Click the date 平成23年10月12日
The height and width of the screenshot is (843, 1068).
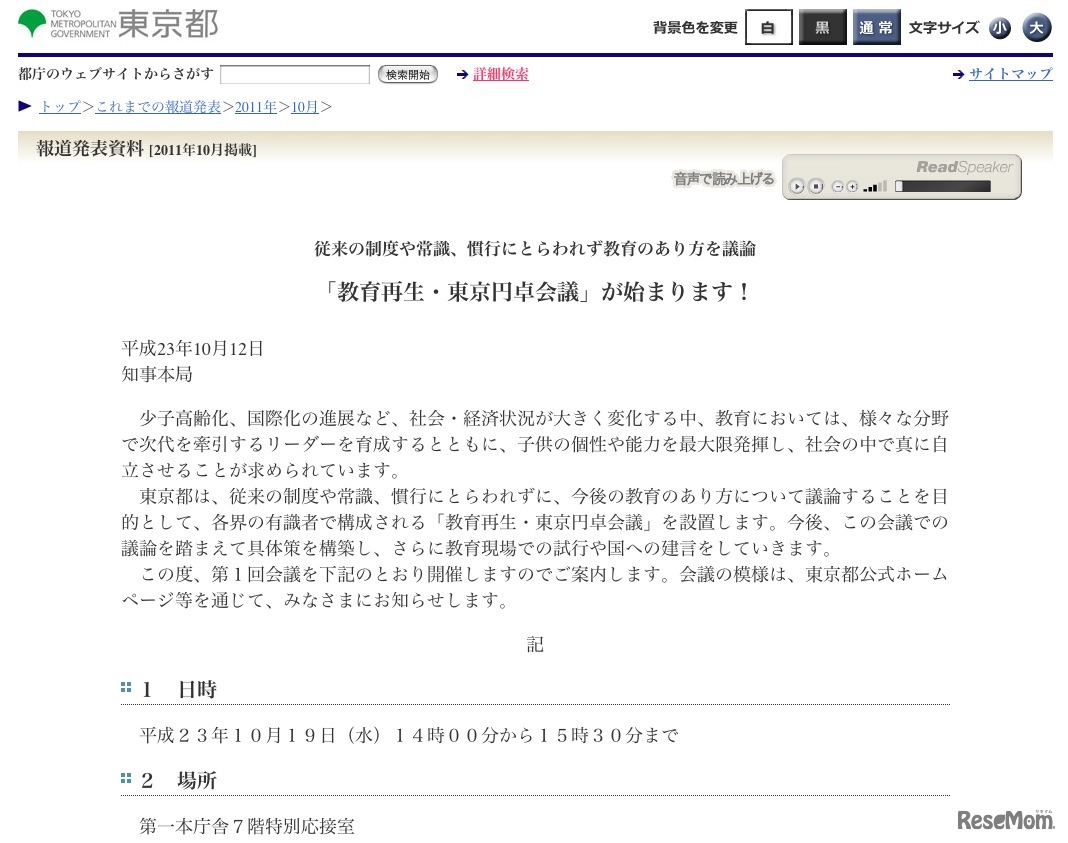(192, 349)
